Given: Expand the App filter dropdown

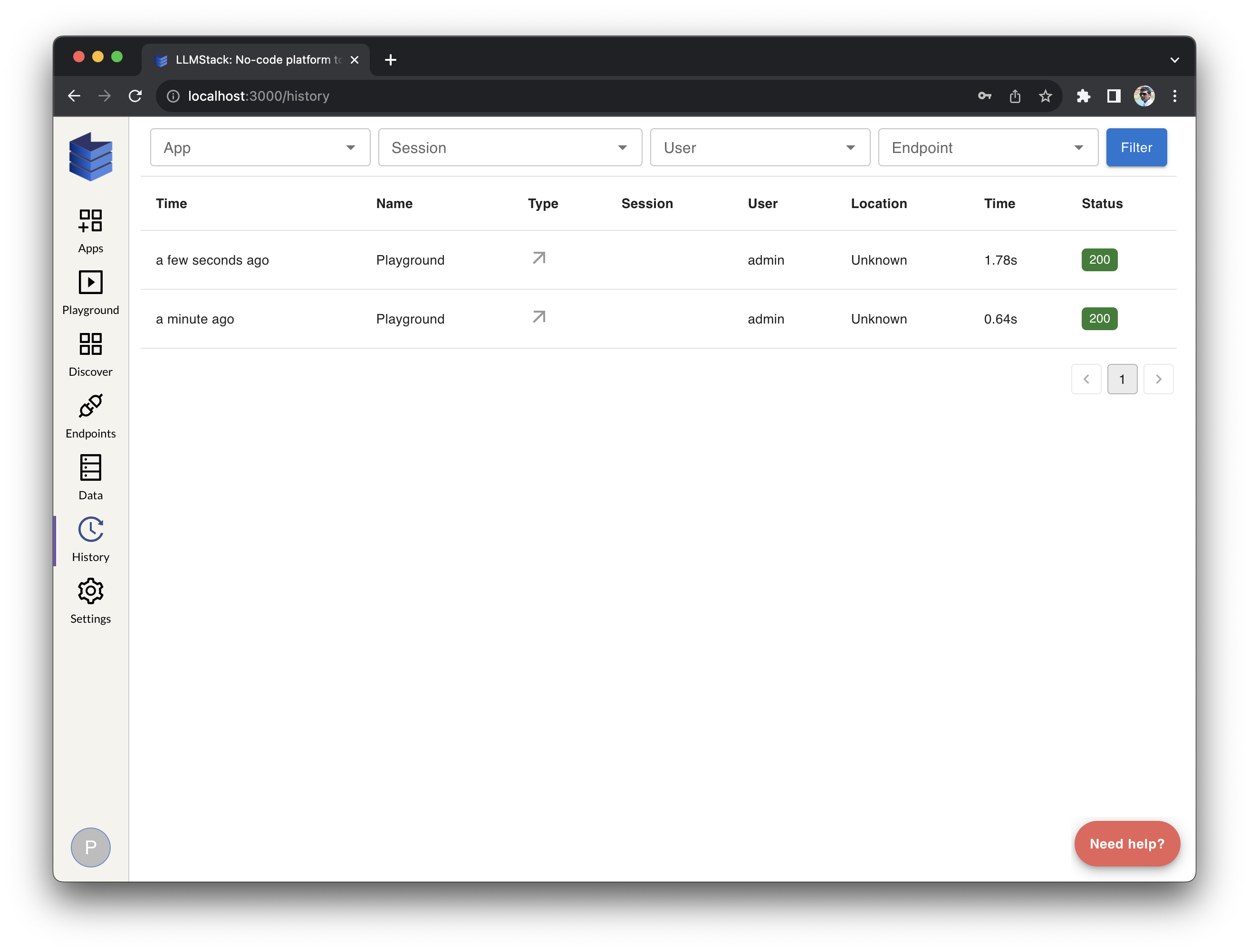Looking at the screenshot, I should point(259,147).
